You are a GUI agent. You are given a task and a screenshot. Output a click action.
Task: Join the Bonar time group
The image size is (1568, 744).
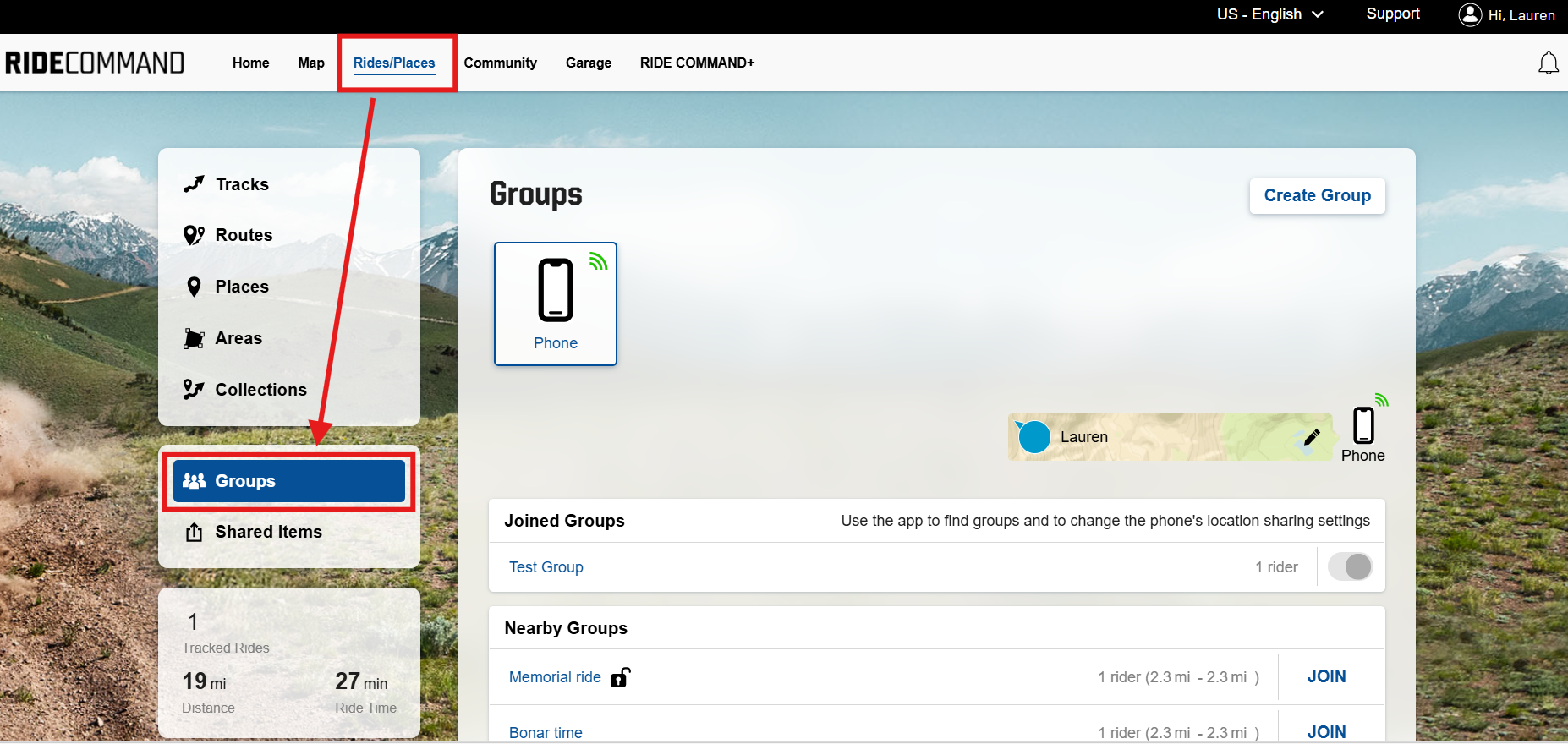1326,732
